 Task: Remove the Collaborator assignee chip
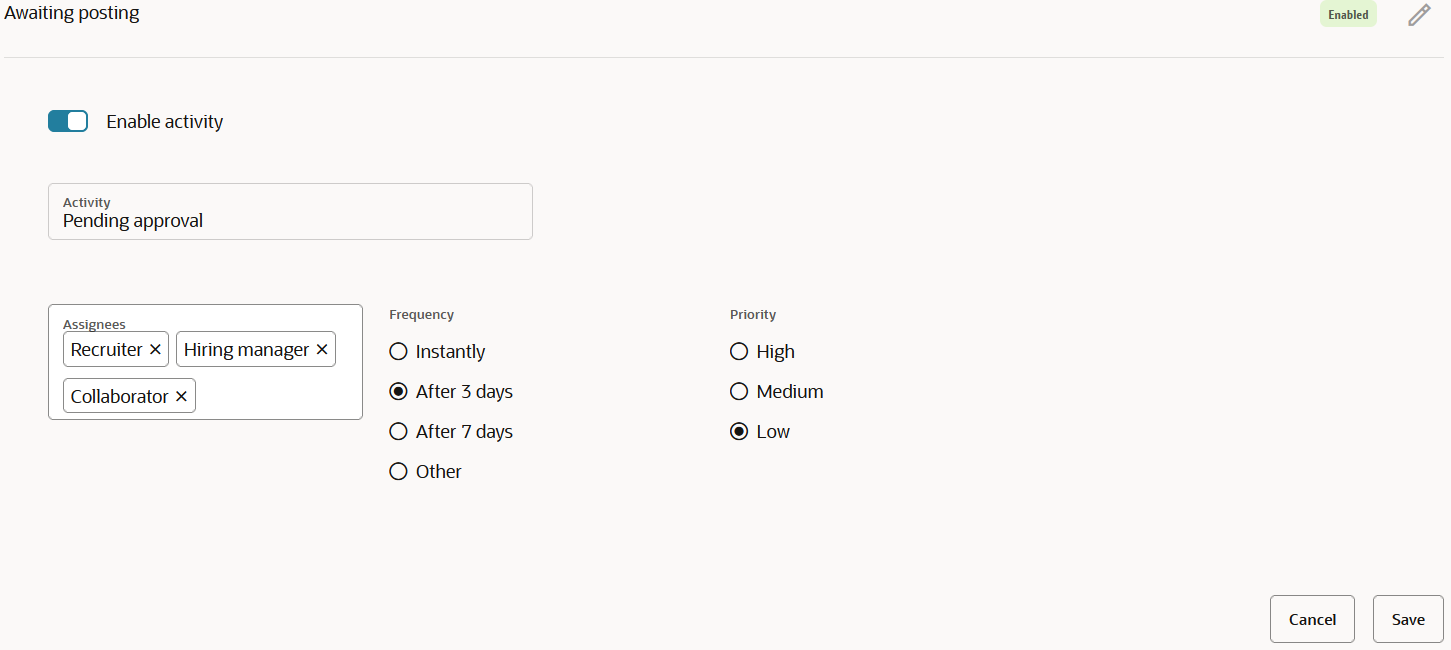pos(181,397)
